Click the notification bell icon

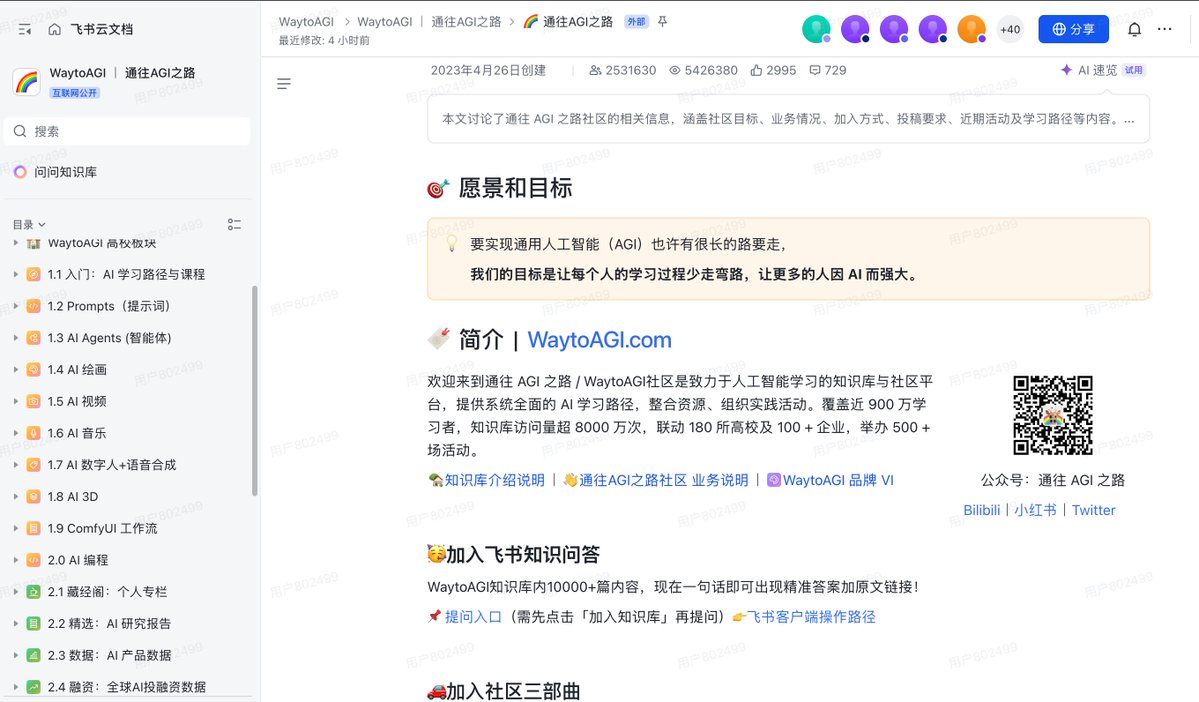[x=1135, y=29]
